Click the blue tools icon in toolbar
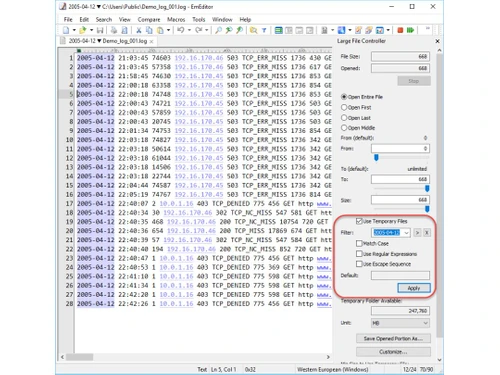Viewport: 500px width, 375px height. 341,30
